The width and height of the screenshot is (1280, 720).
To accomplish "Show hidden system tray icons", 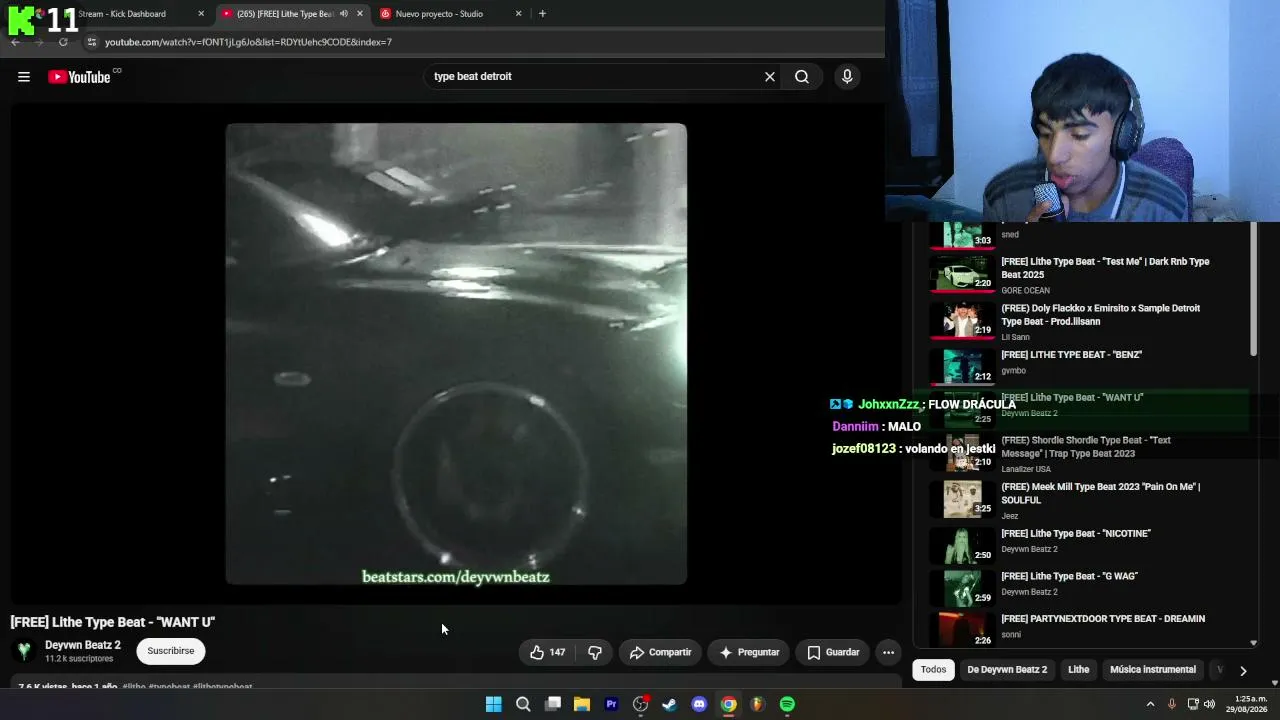I will [x=1150, y=704].
